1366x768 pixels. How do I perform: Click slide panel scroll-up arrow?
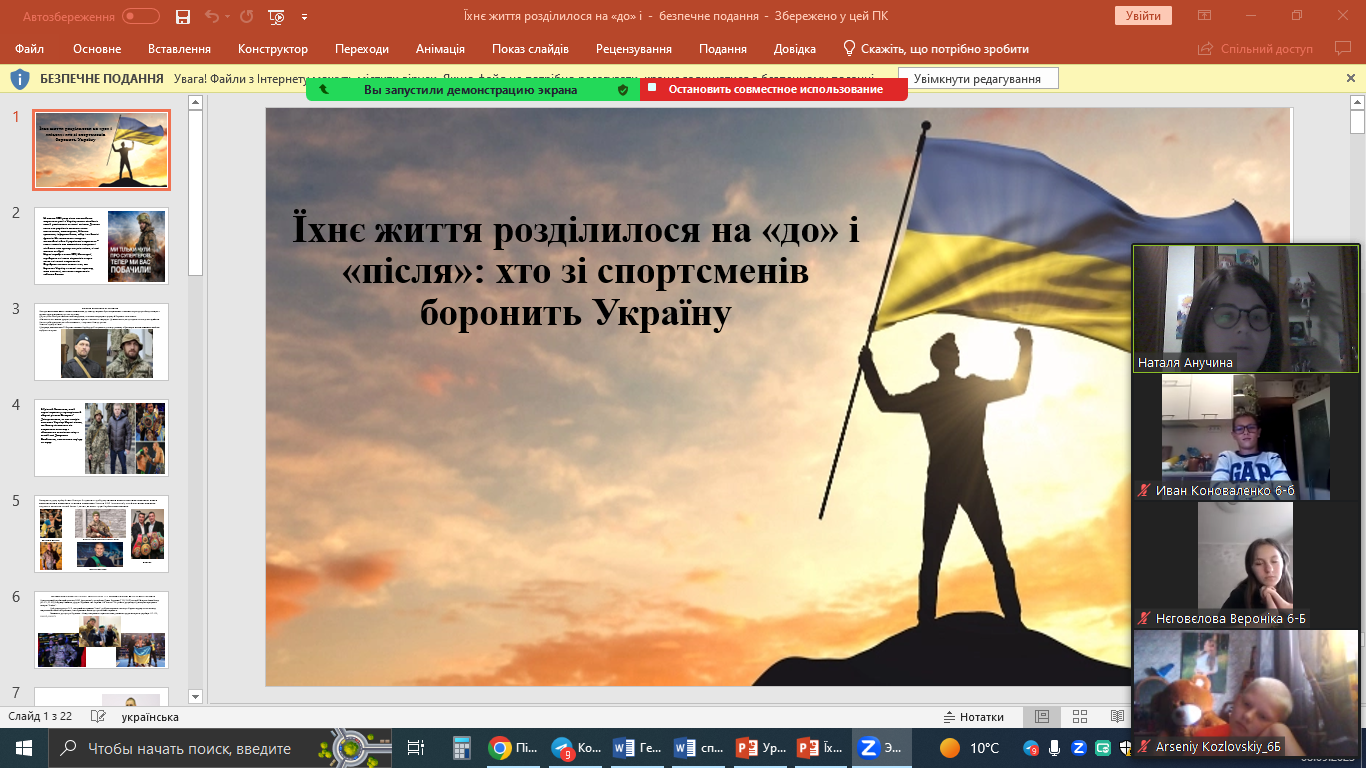[196, 102]
